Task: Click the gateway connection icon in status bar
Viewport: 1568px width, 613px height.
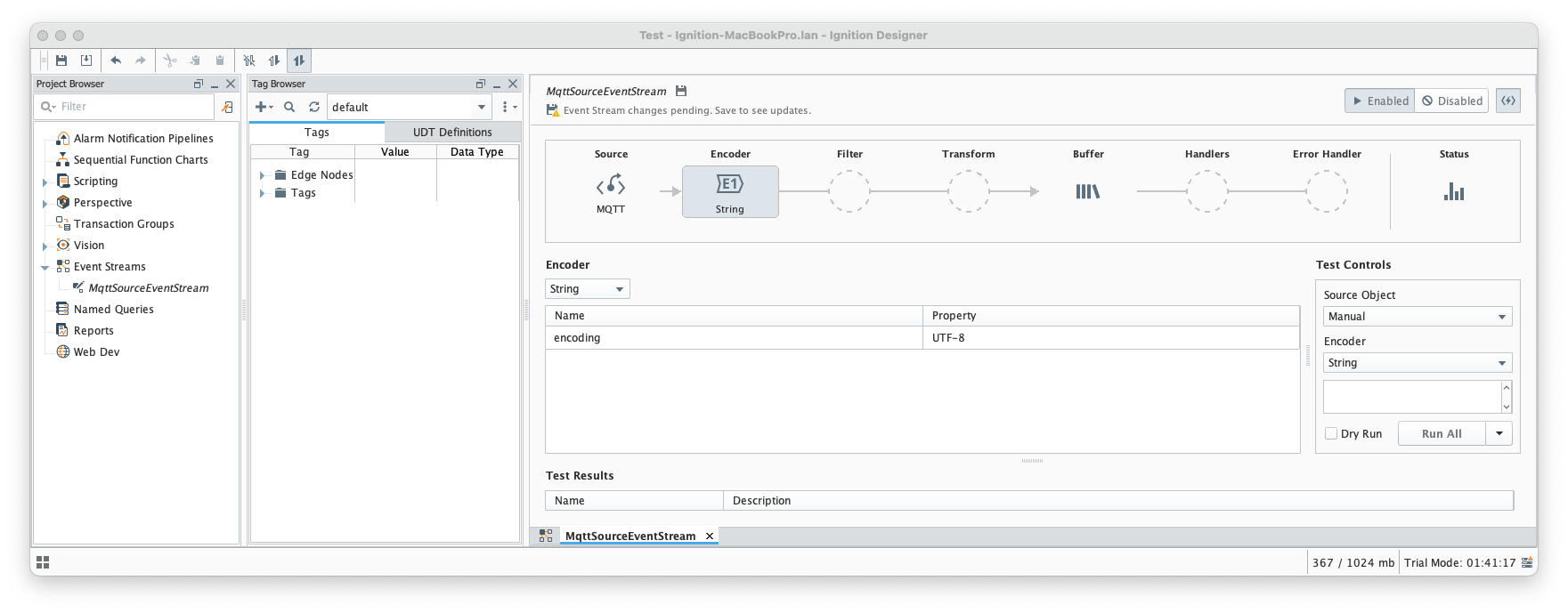Action: [1527, 563]
